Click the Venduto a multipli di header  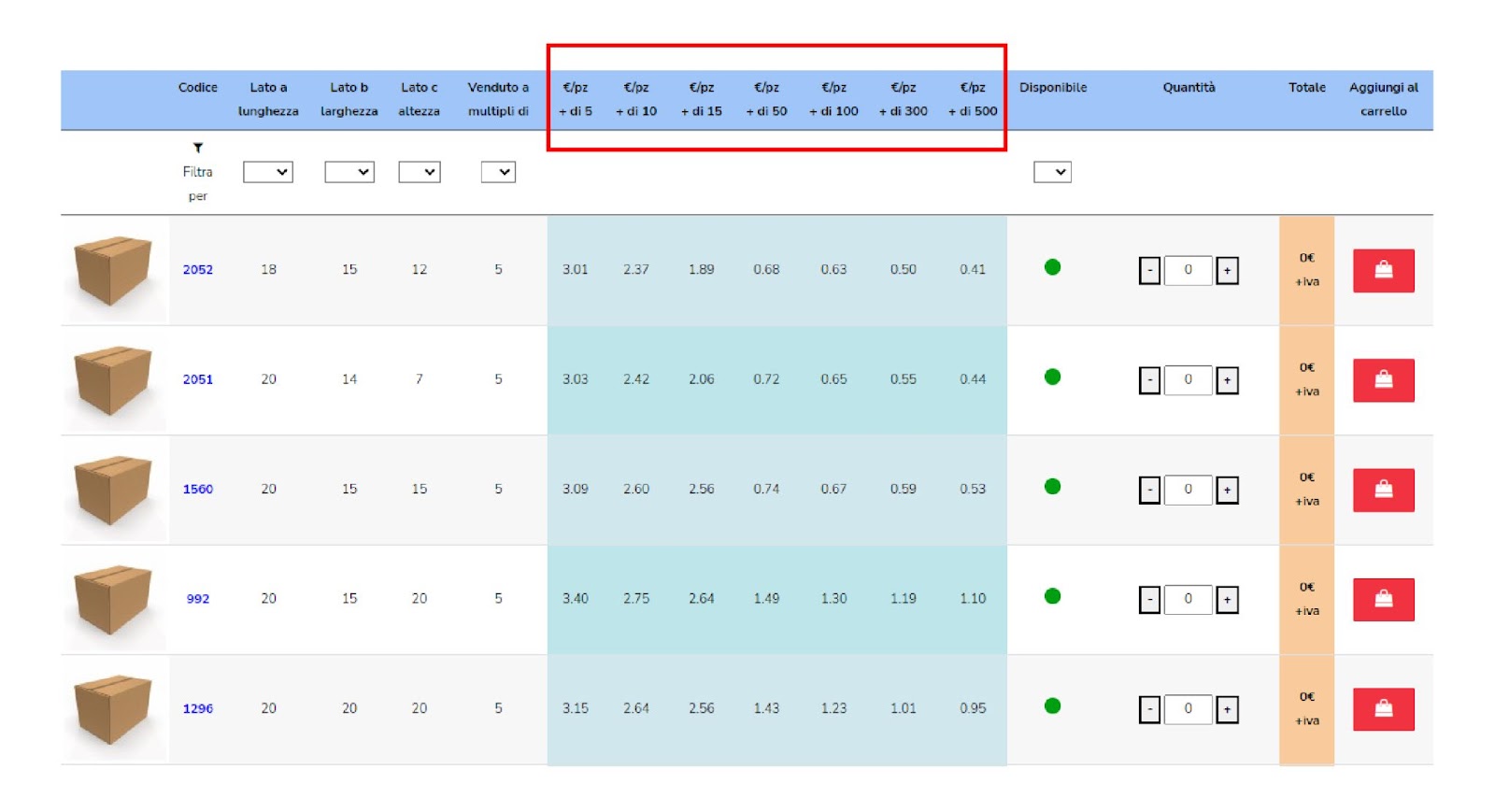[498, 99]
